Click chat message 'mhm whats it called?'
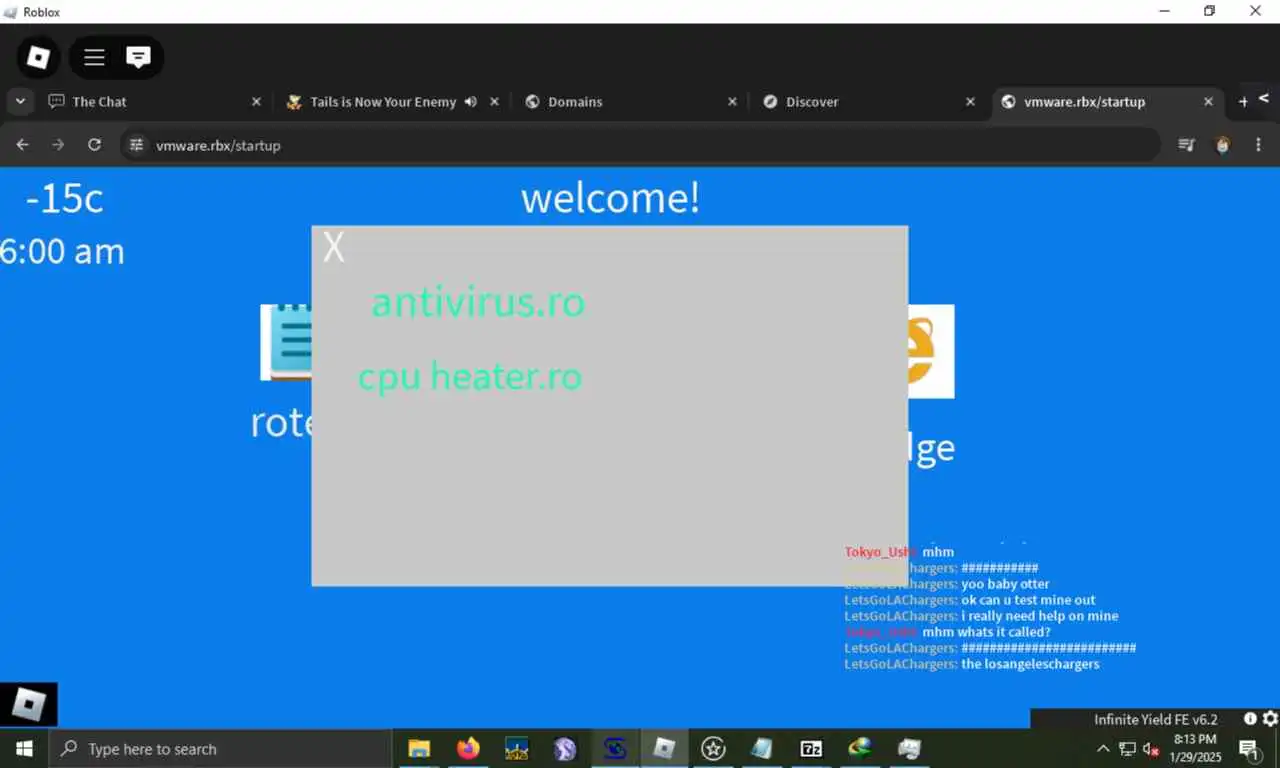 pyautogui.click(x=986, y=632)
